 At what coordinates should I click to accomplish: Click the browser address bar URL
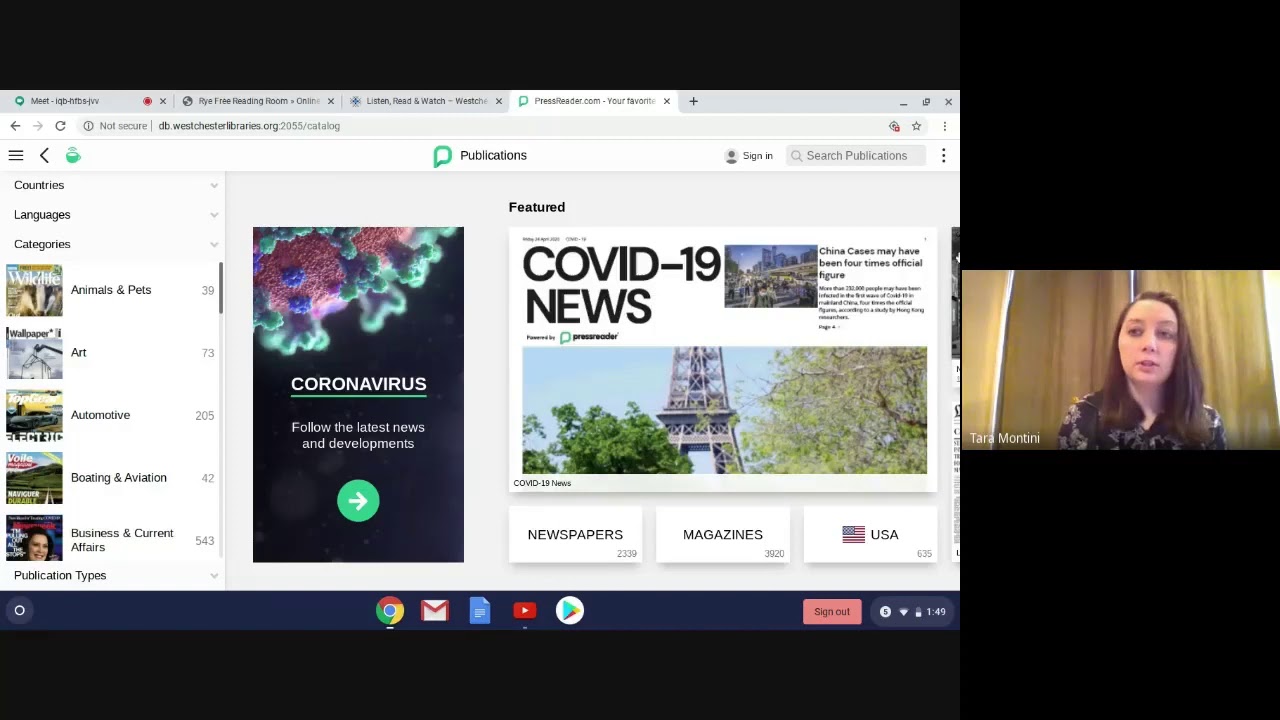pos(249,126)
